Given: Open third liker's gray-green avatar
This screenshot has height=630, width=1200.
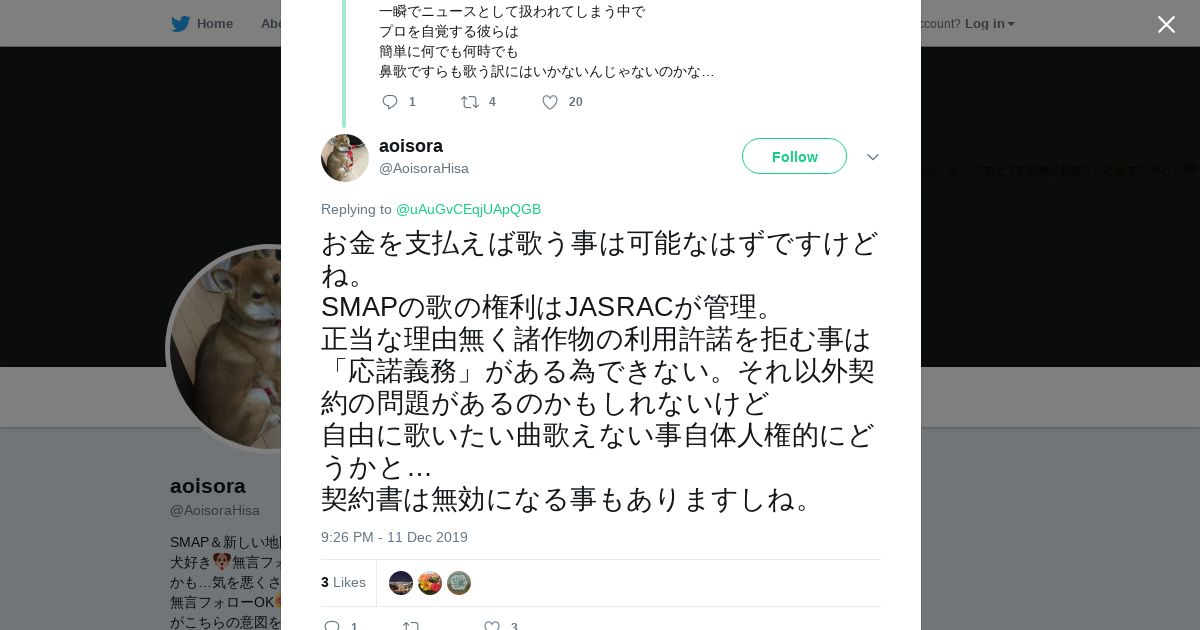Looking at the screenshot, I should click(x=459, y=583).
